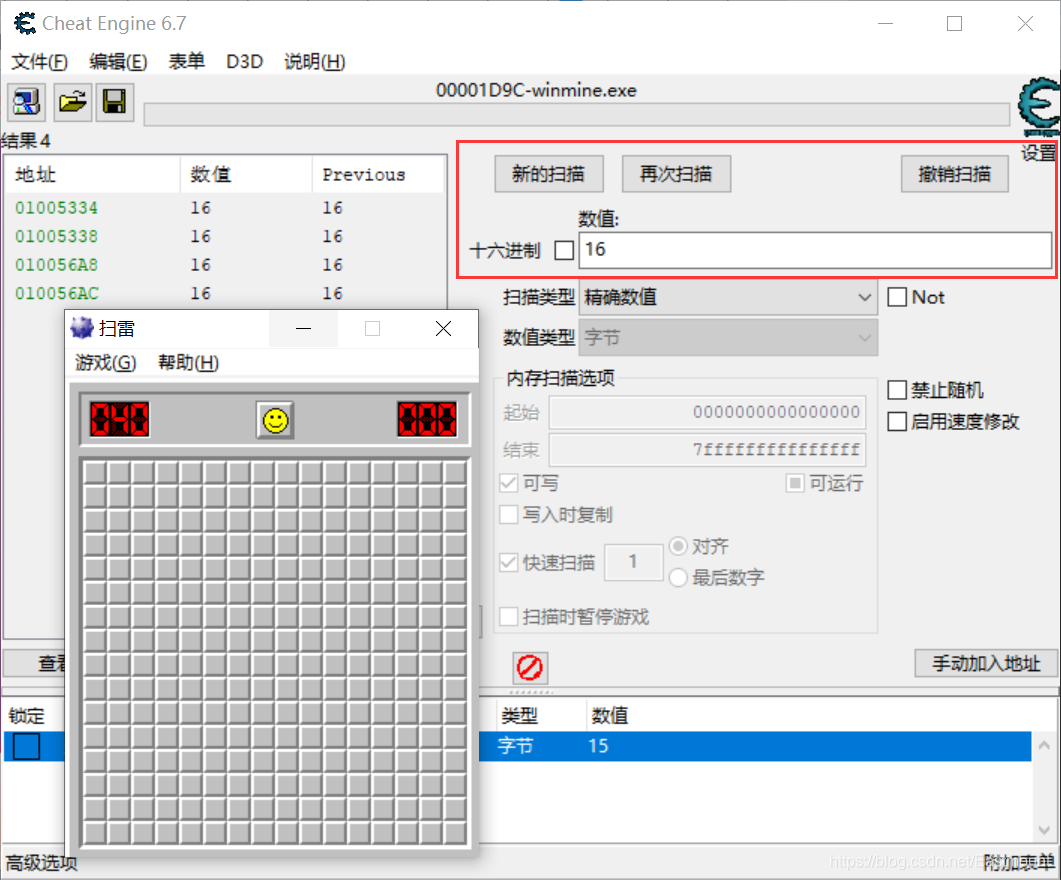Select result address 010056AC
The height and width of the screenshot is (880, 1061).
click(57, 294)
